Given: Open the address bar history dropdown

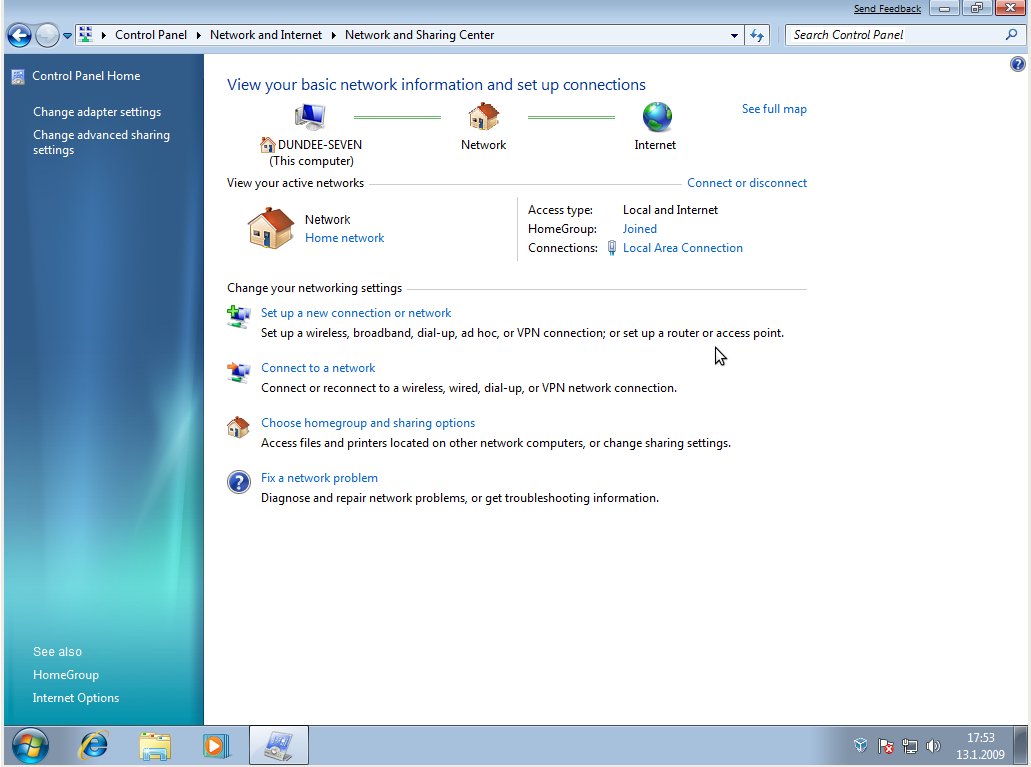Looking at the screenshot, I should point(734,36).
